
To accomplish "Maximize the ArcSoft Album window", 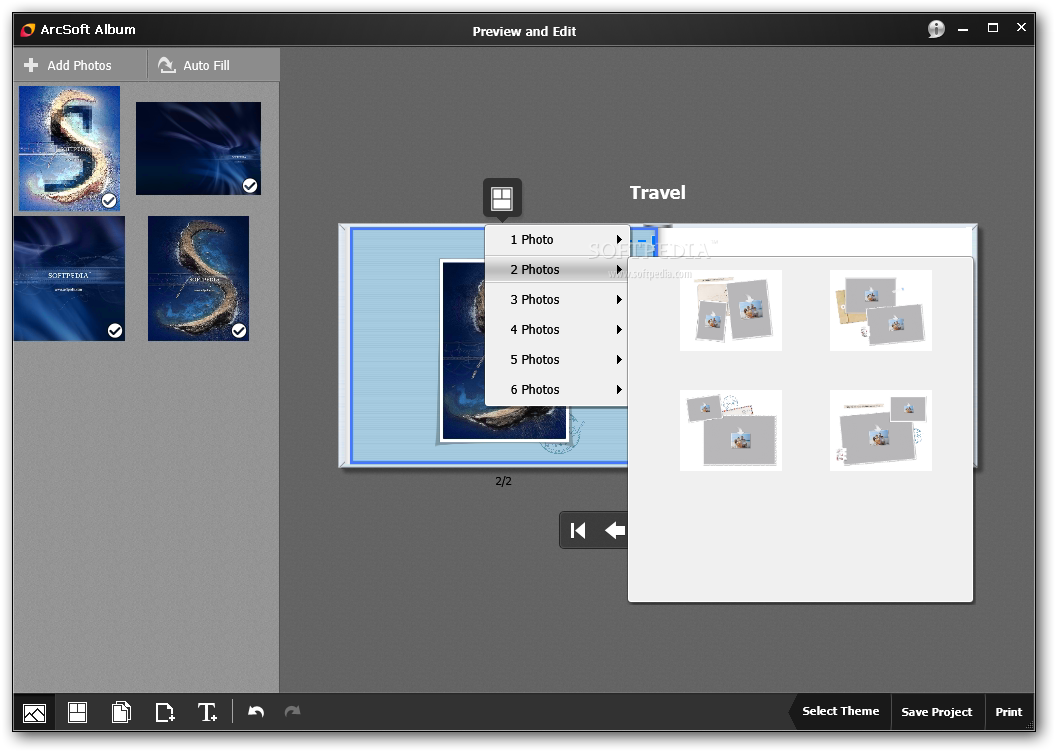I will coord(993,28).
